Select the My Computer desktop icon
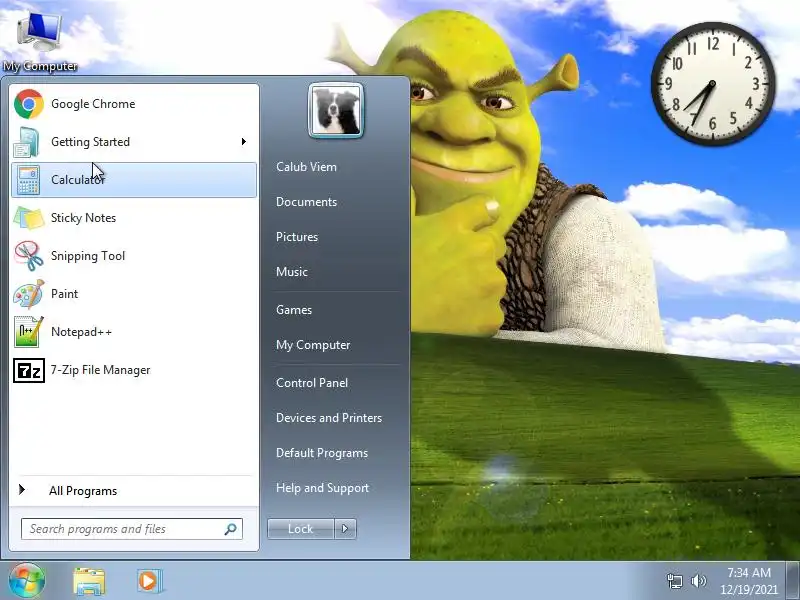 40,41
